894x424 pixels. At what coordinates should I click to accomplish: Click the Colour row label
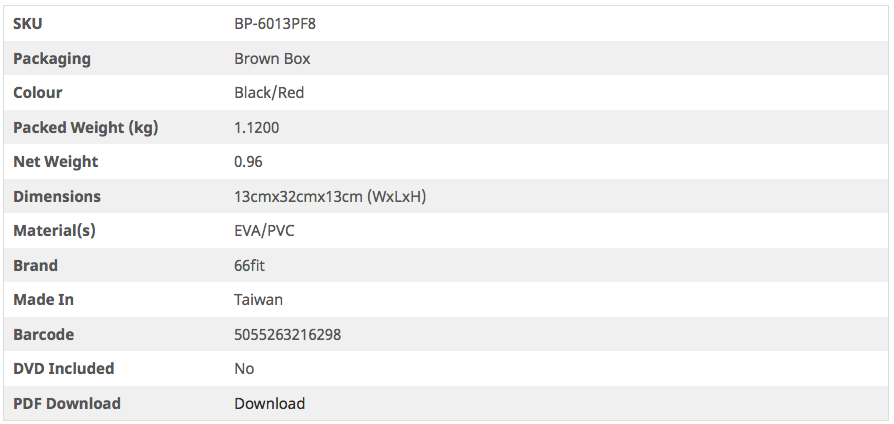(38, 93)
